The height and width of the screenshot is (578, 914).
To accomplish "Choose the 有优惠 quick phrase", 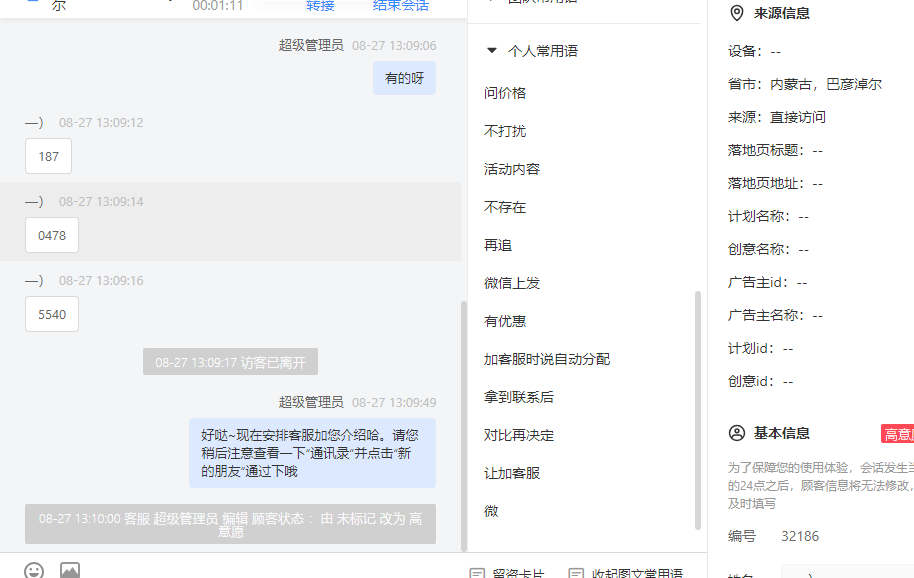I will [505, 321].
